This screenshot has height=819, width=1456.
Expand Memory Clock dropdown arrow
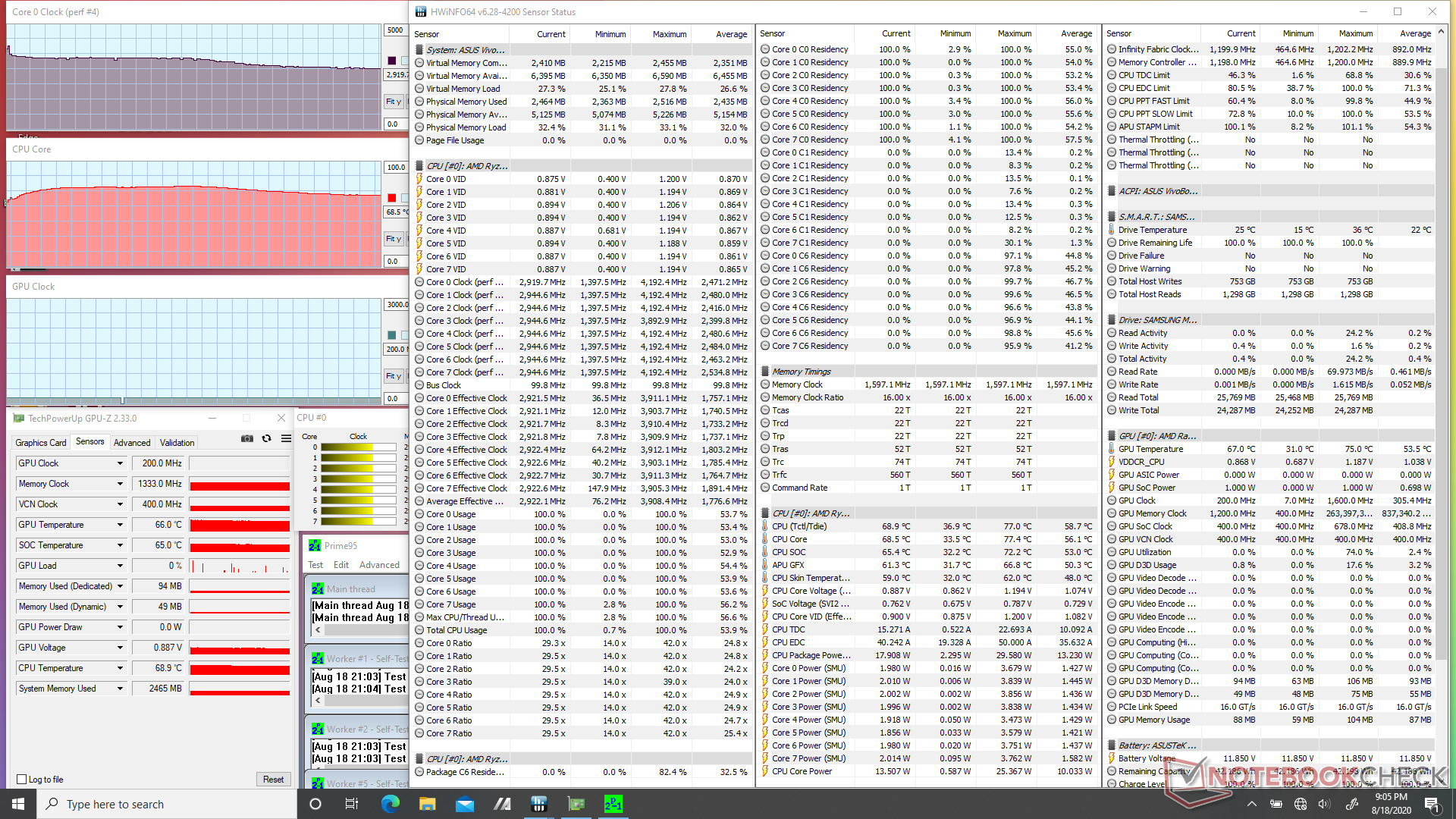click(120, 484)
